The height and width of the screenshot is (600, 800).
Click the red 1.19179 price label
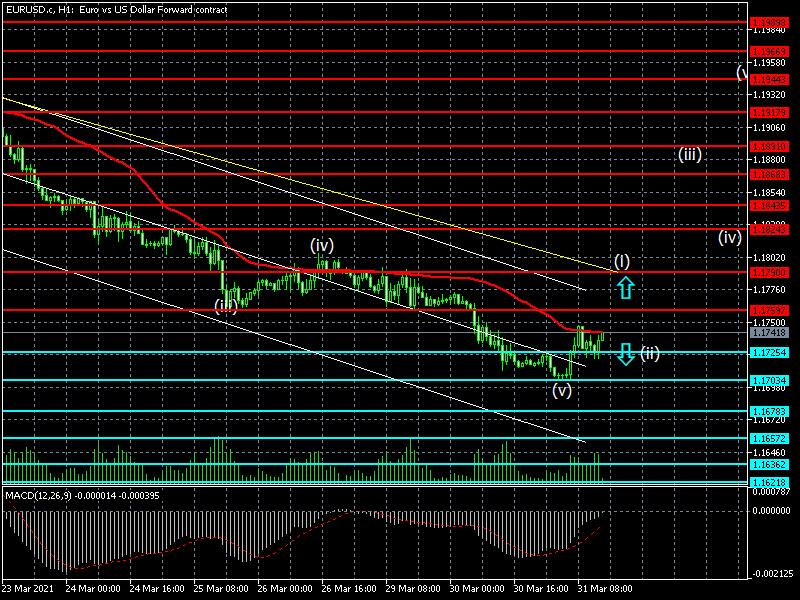(768, 112)
